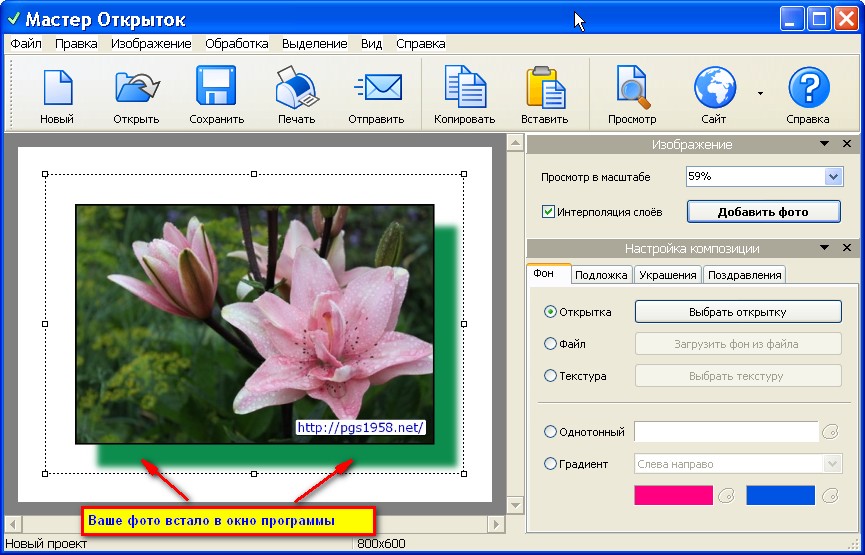
Task: Choose the Градиент background option
Action: tap(550, 464)
